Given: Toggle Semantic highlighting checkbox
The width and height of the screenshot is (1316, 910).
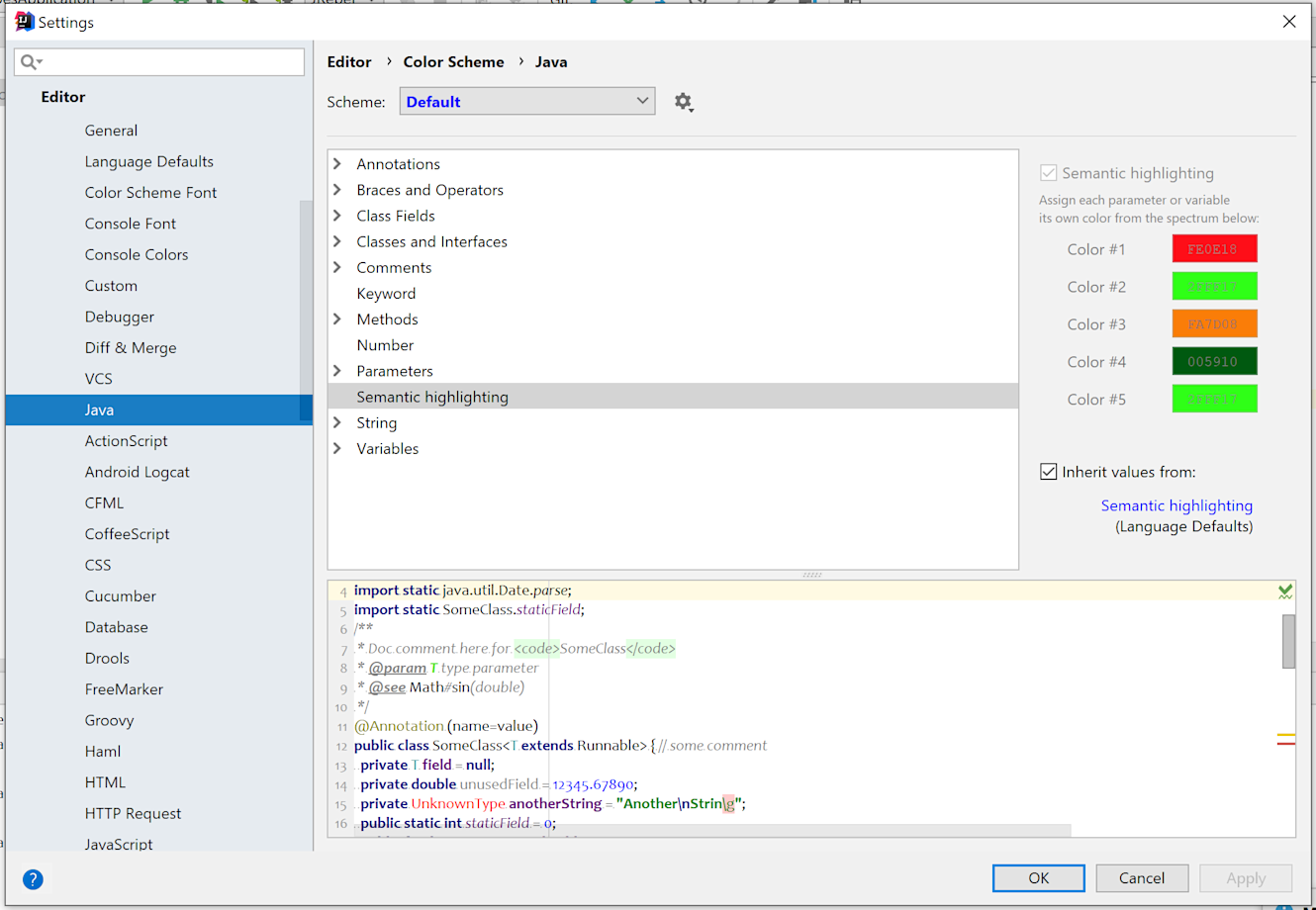Looking at the screenshot, I should pyautogui.click(x=1049, y=173).
